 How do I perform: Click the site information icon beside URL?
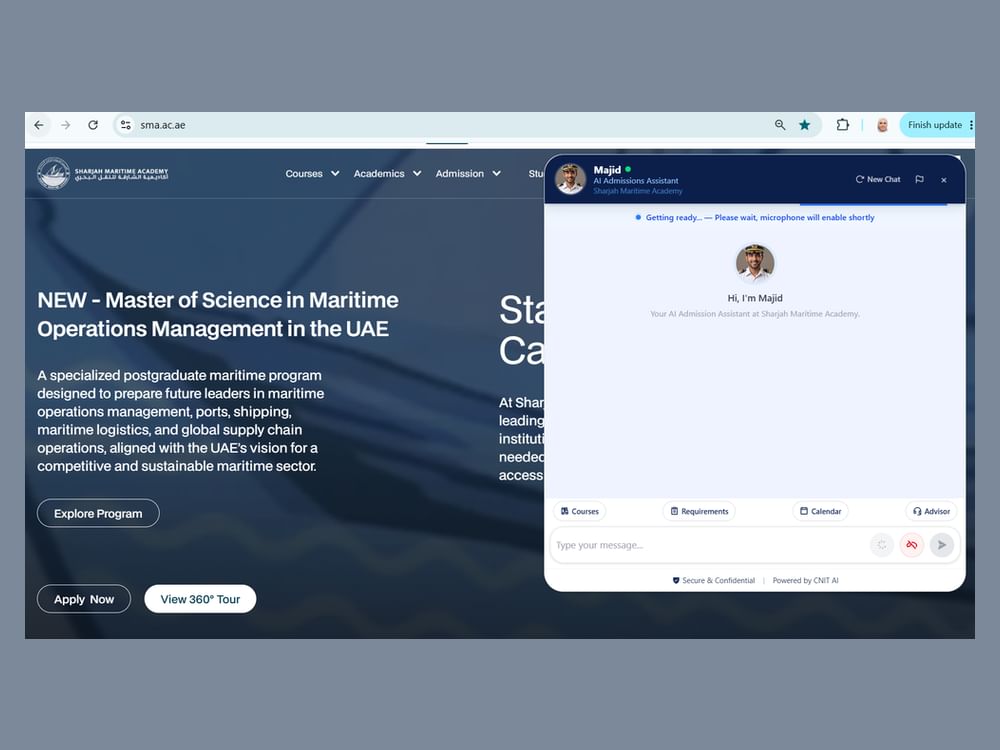126,125
